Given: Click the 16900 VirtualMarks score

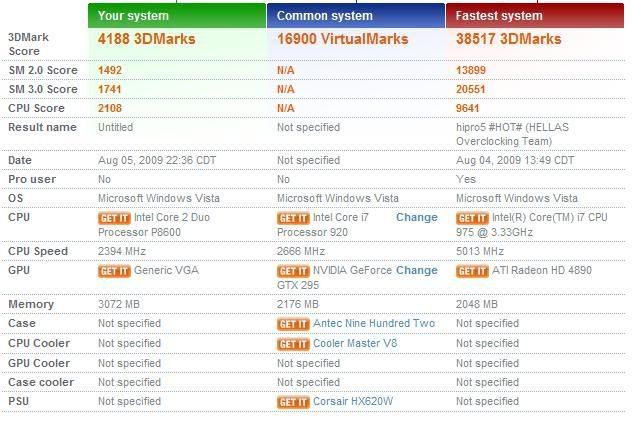Looking at the screenshot, I should coord(341,39).
